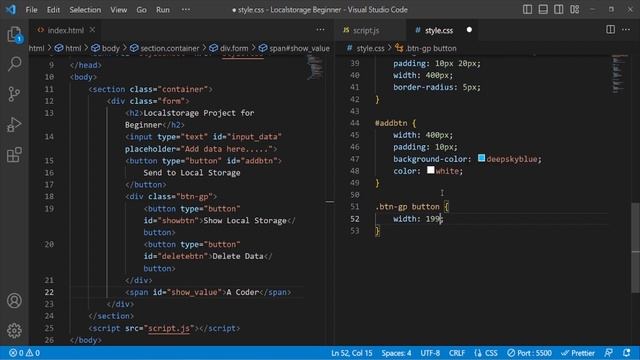The image size is (640, 360).
Task: Expand div.form breadcrumb
Action: tap(229, 48)
